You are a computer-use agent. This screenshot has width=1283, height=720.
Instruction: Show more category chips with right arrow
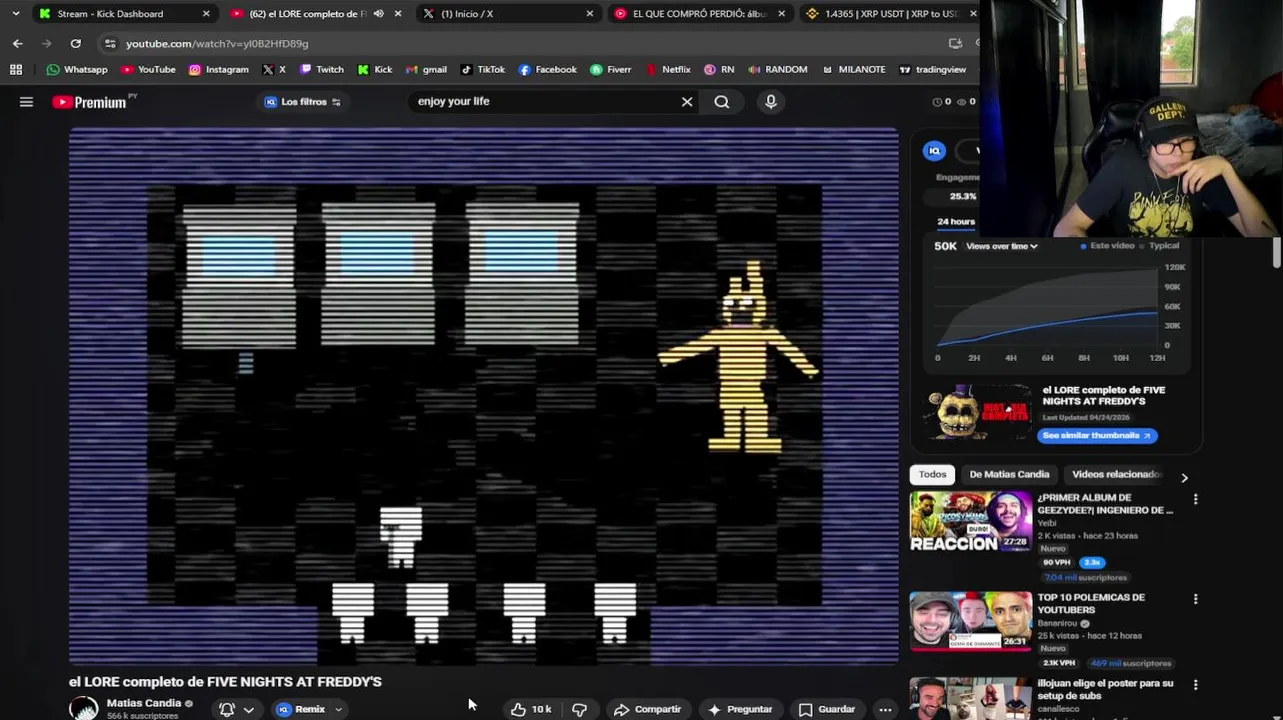(x=1184, y=477)
